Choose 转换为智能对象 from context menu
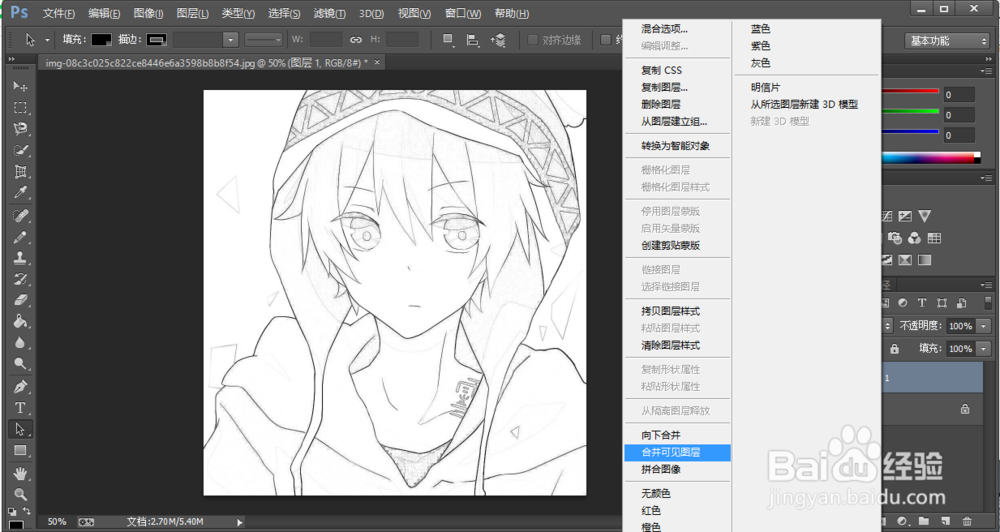This screenshot has width=1000, height=532. [x=677, y=145]
